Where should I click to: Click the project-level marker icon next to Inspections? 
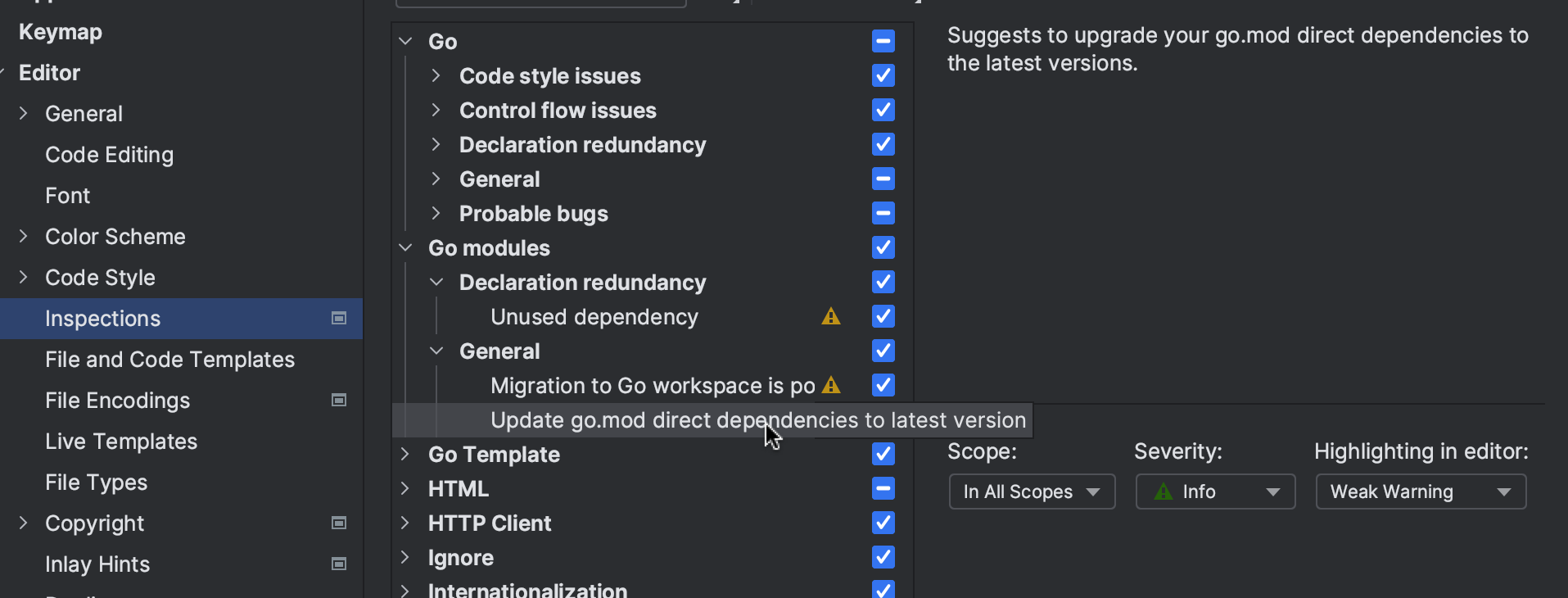click(x=339, y=319)
